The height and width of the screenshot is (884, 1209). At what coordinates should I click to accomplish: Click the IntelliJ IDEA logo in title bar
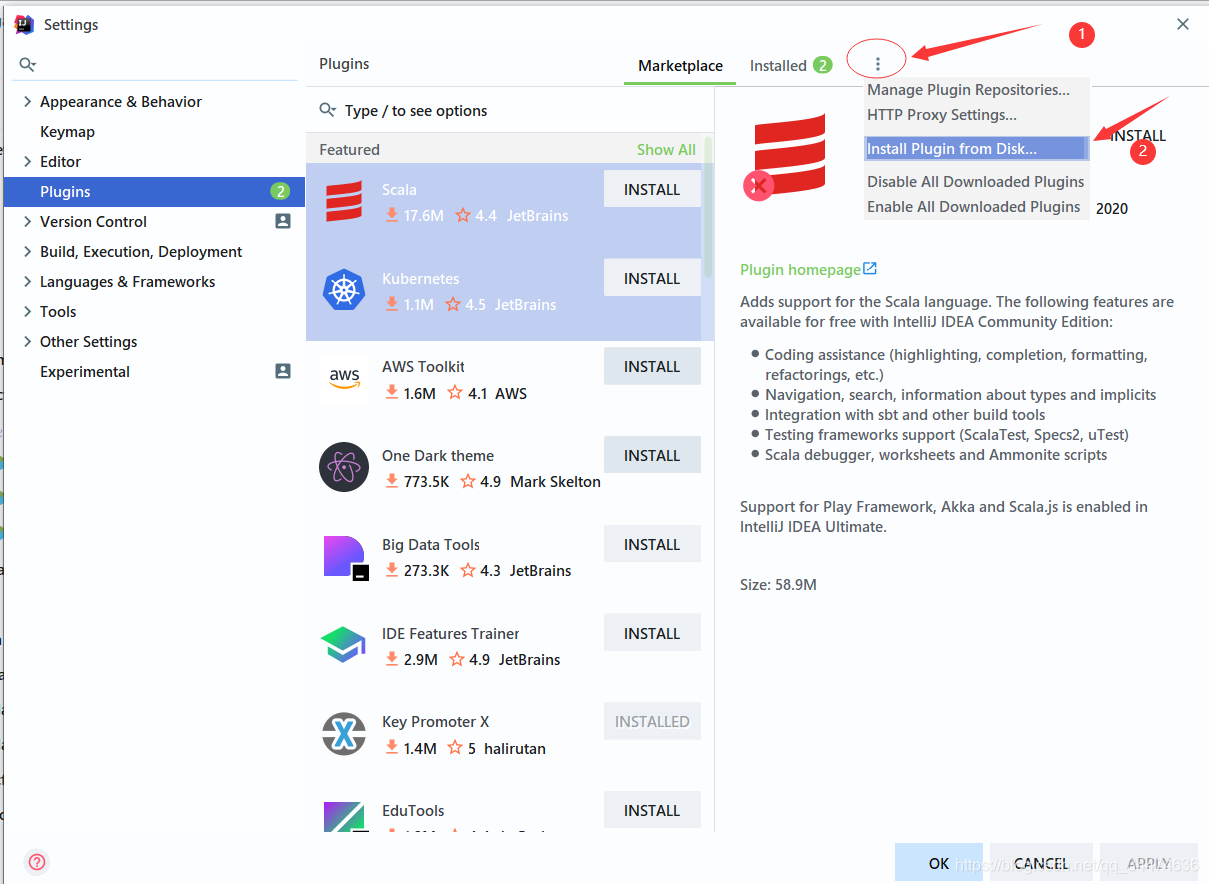coord(24,24)
